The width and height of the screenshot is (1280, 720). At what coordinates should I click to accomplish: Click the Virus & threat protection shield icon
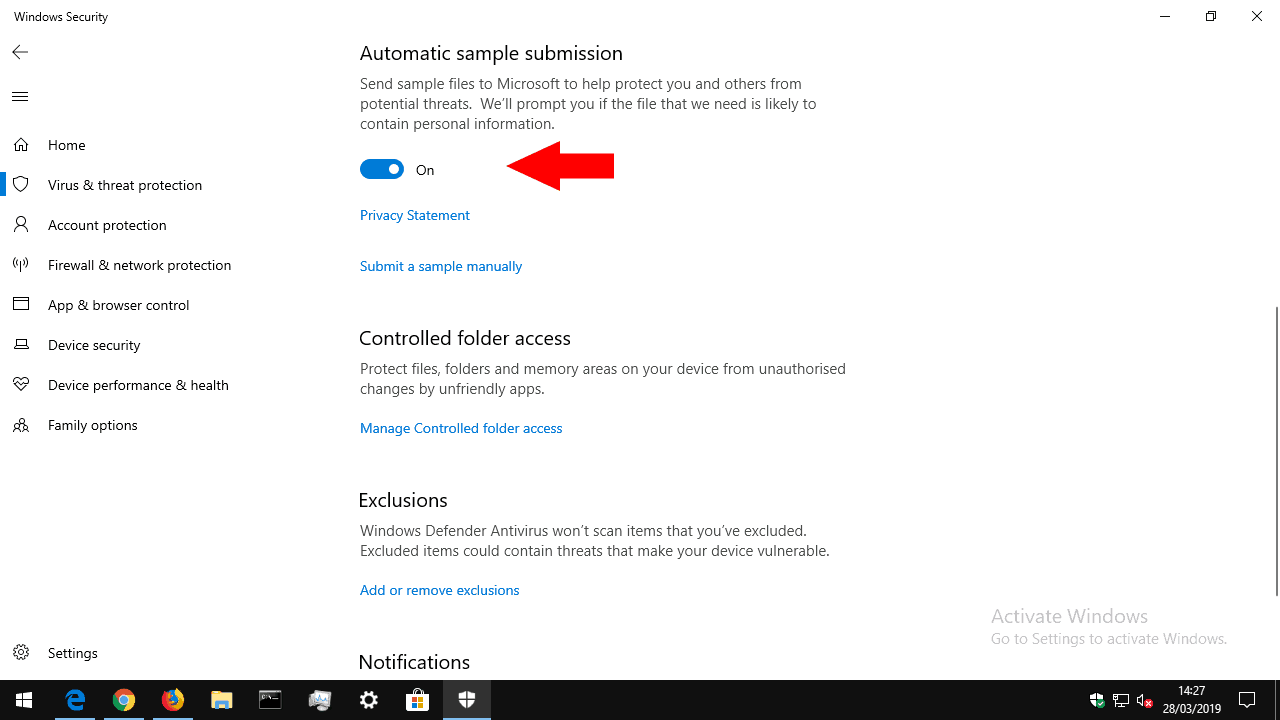click(x=20, y=185)
